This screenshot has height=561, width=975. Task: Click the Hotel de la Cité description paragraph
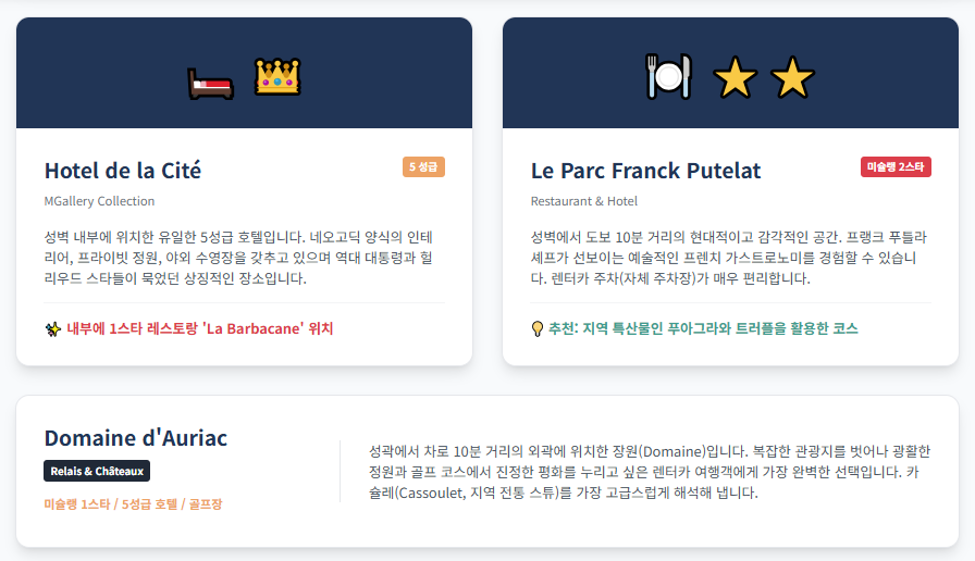[239, 257]
